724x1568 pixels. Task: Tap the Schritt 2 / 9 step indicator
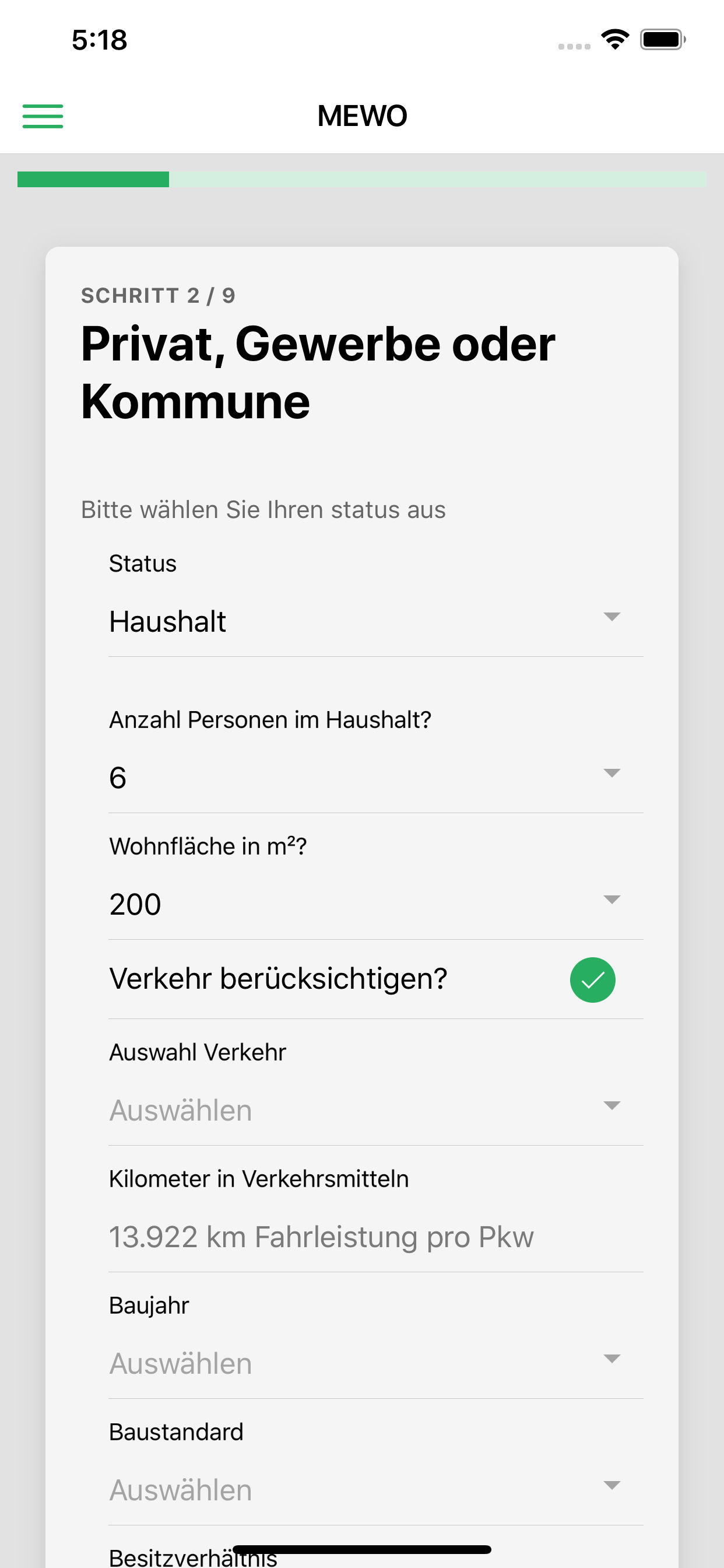click(x=158, y=296)
